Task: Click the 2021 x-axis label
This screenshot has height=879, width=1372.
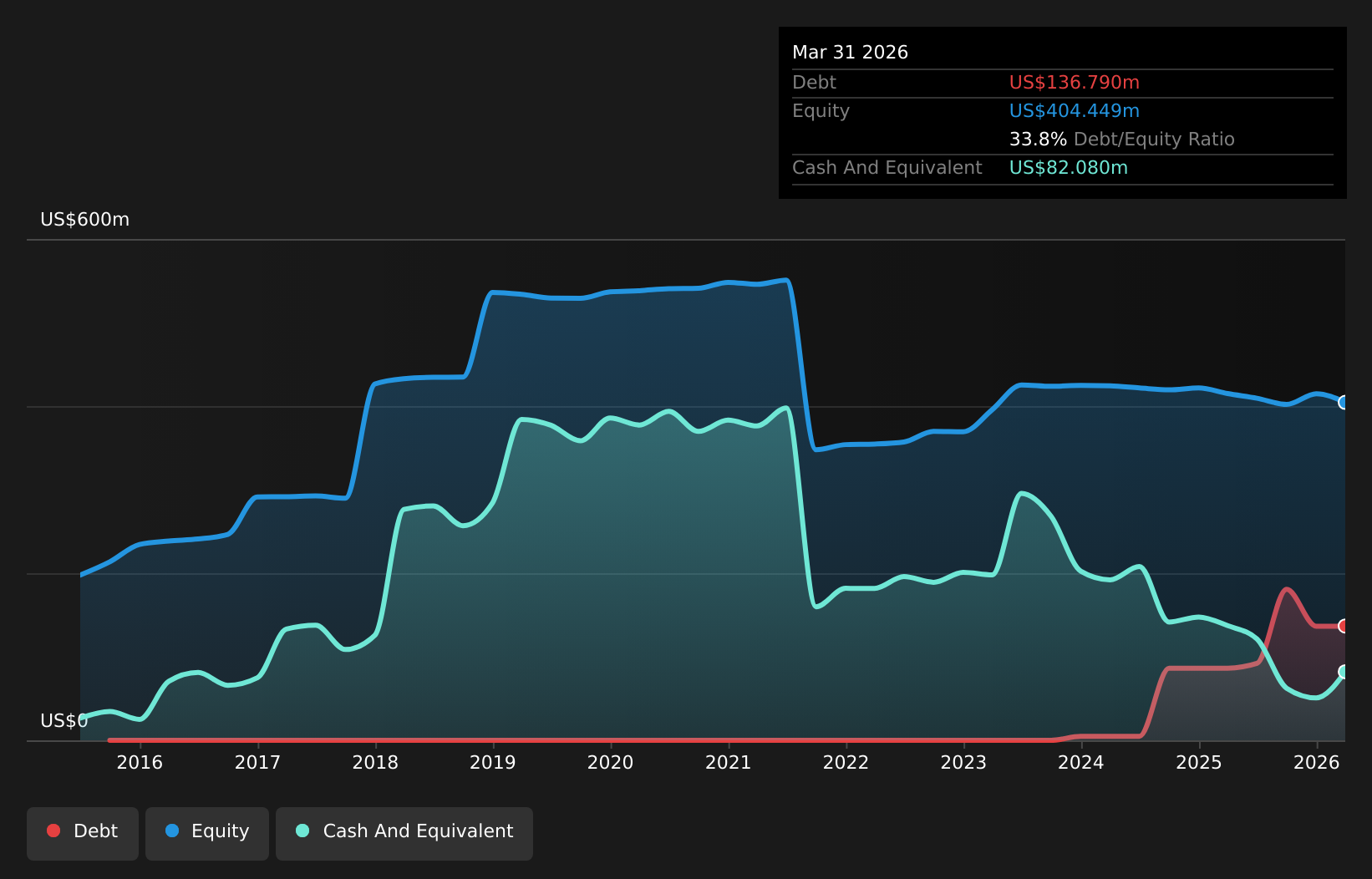Action: (x=729, y=763)
